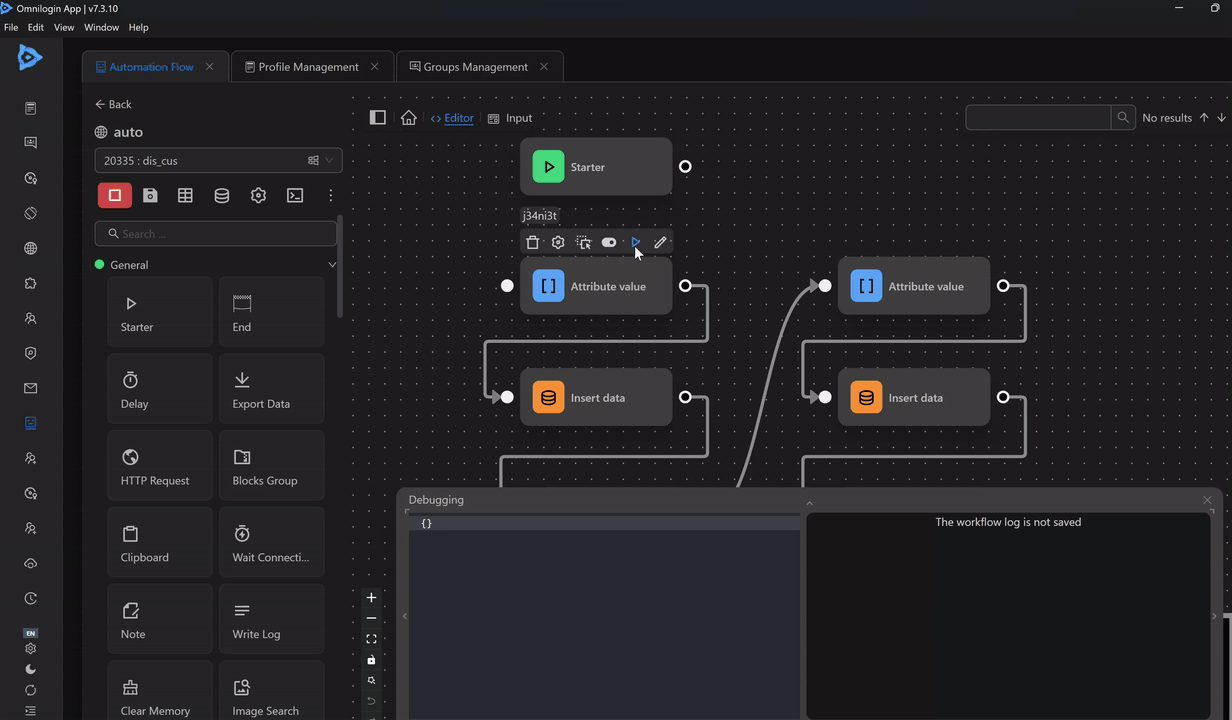
Task: Run the selected block with play icon
Action: click(635, 242)
